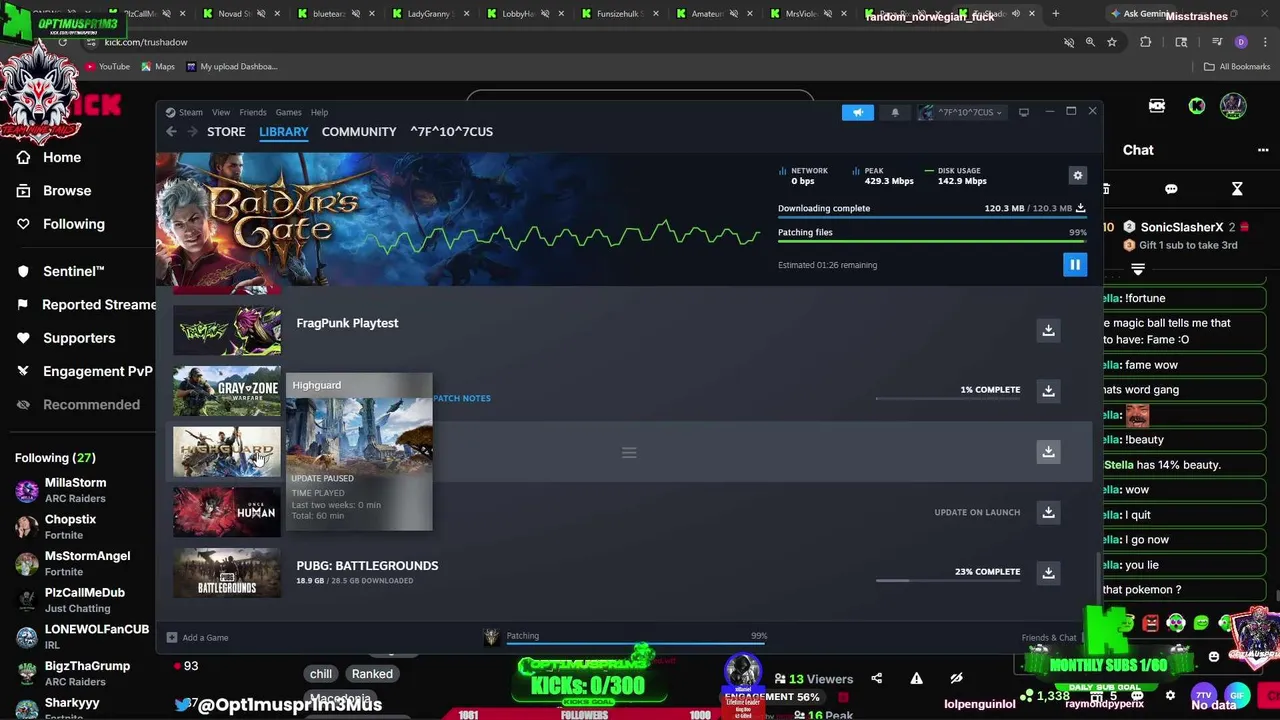The width and height of the screenshot is (1280, 720).
Task: Start download for PUBG: BATTLEGROUNDS
Action: (x=1048, y=573)
